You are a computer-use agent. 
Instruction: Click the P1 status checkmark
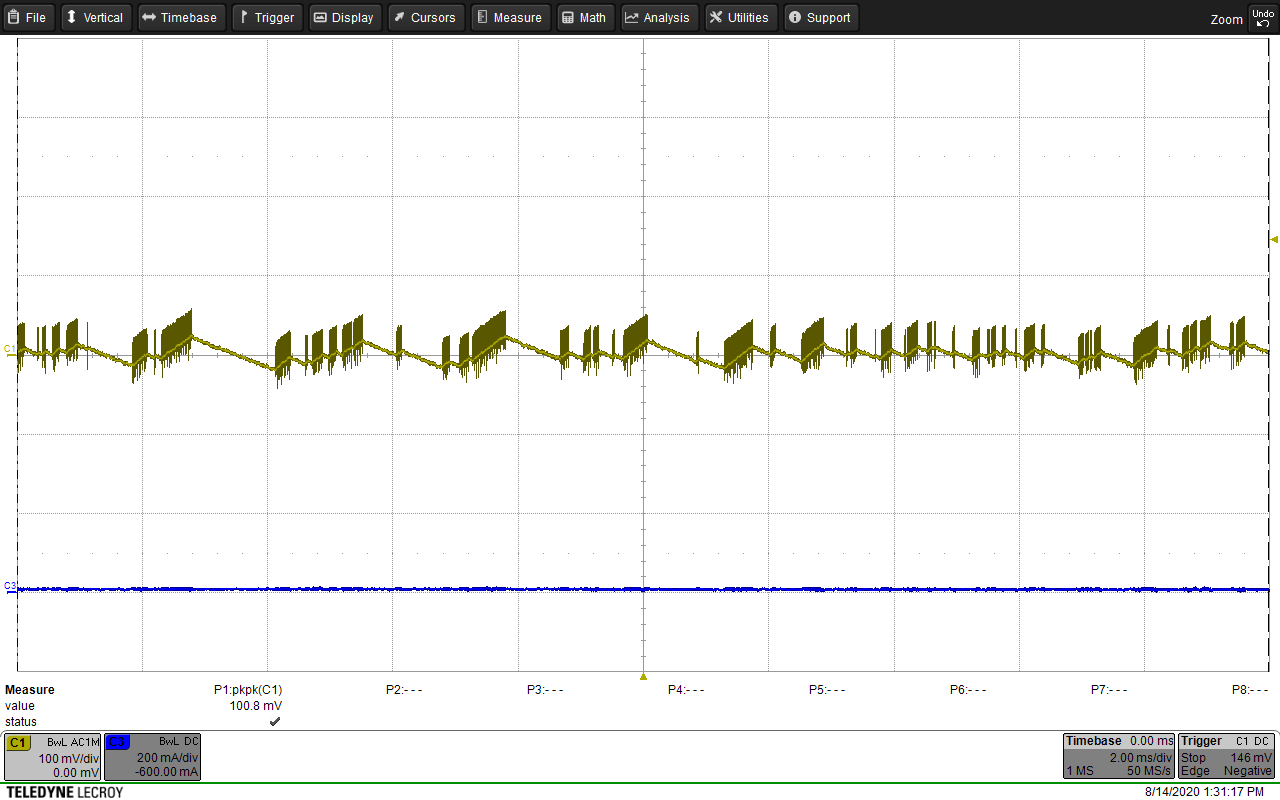(275, 721)
